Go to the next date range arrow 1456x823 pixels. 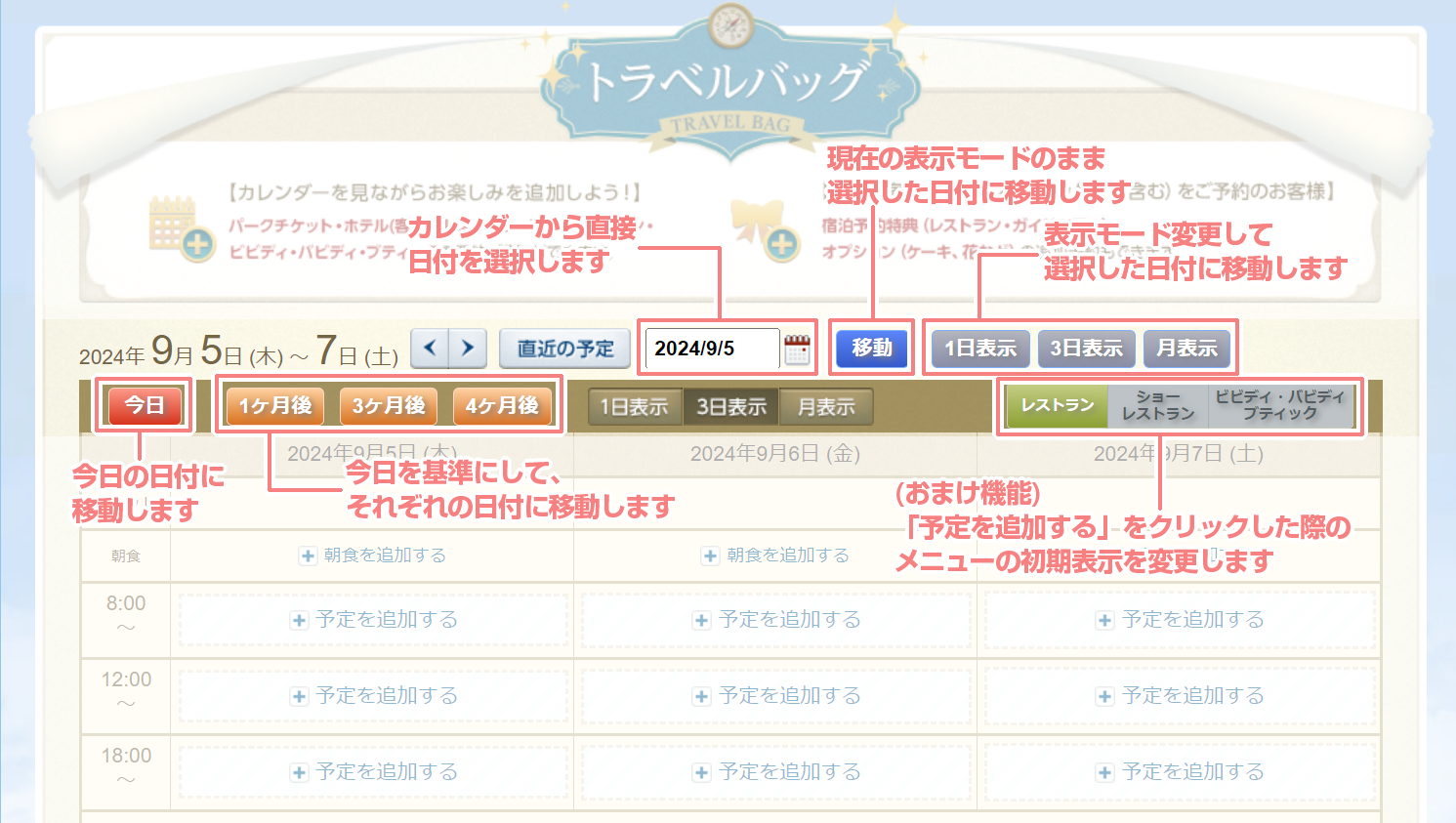tap(468, 348)
